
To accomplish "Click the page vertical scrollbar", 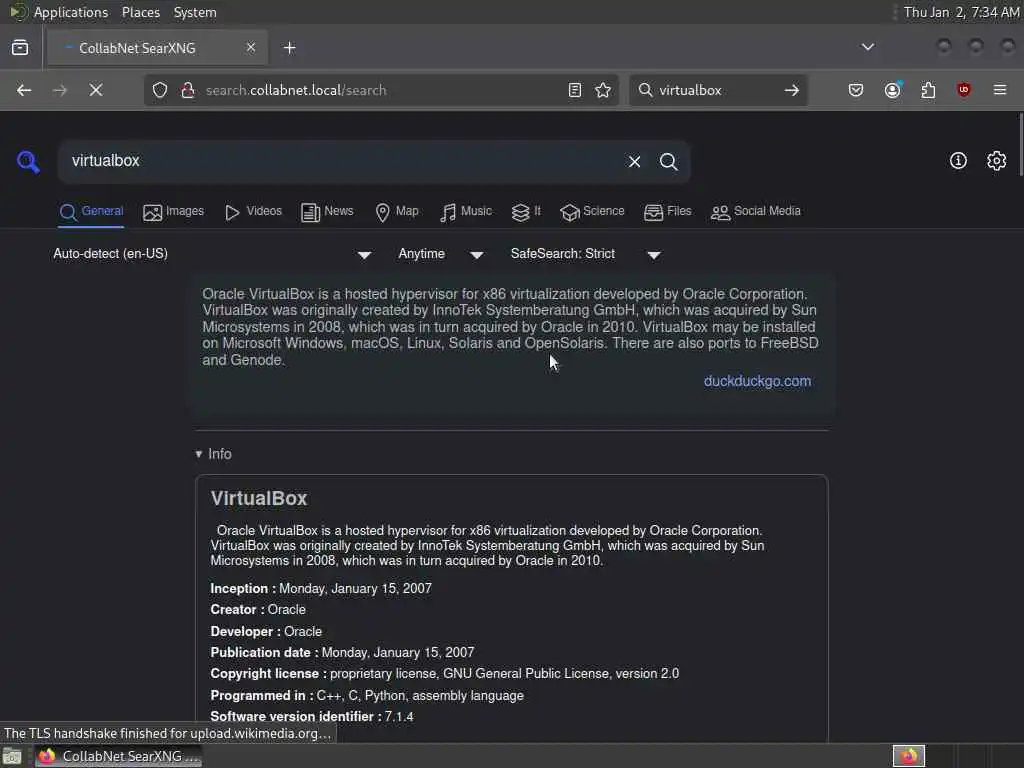I will click(x=1020, y=145).
